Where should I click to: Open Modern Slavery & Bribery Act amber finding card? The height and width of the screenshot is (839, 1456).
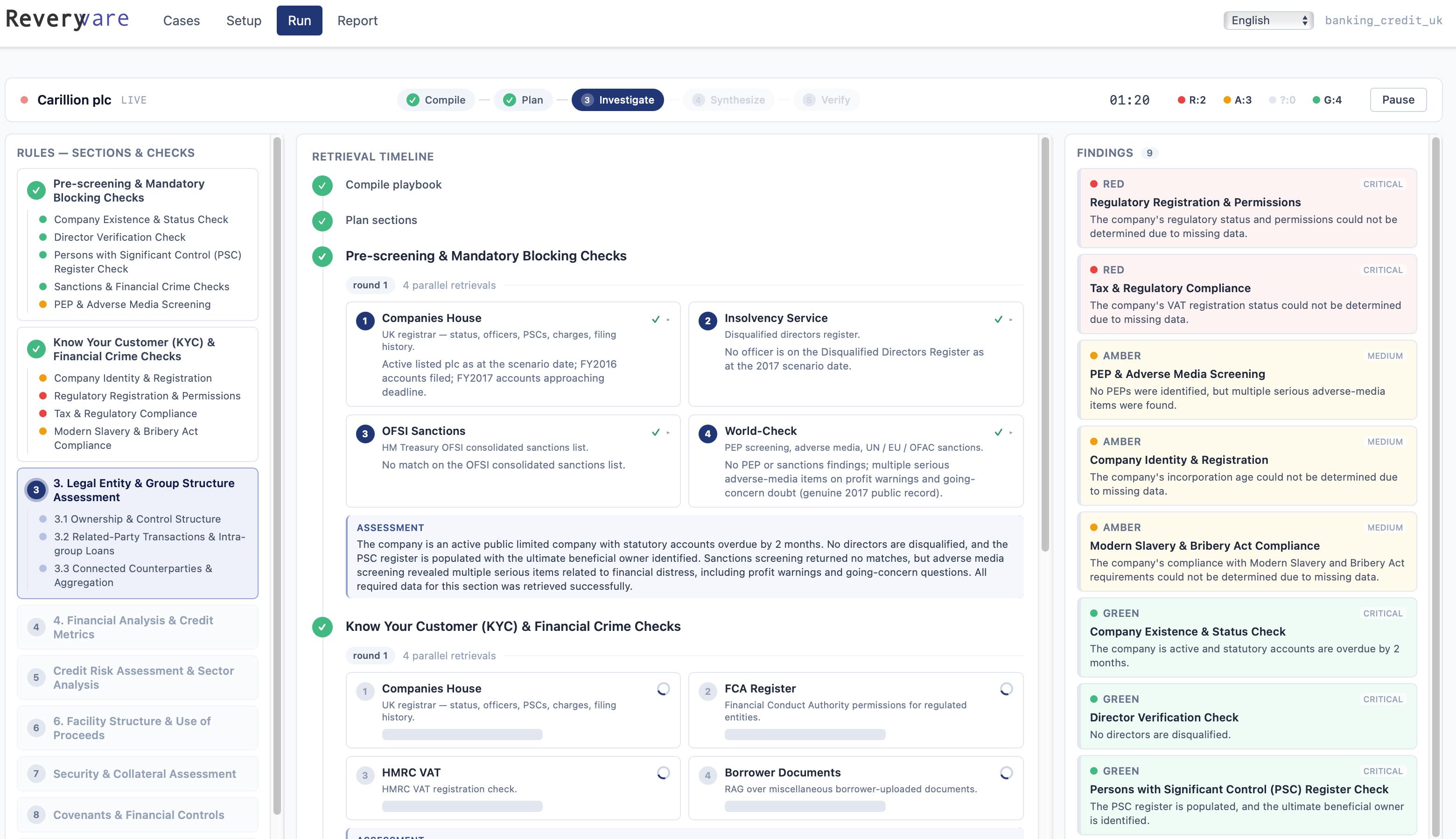coord(1247,552)
